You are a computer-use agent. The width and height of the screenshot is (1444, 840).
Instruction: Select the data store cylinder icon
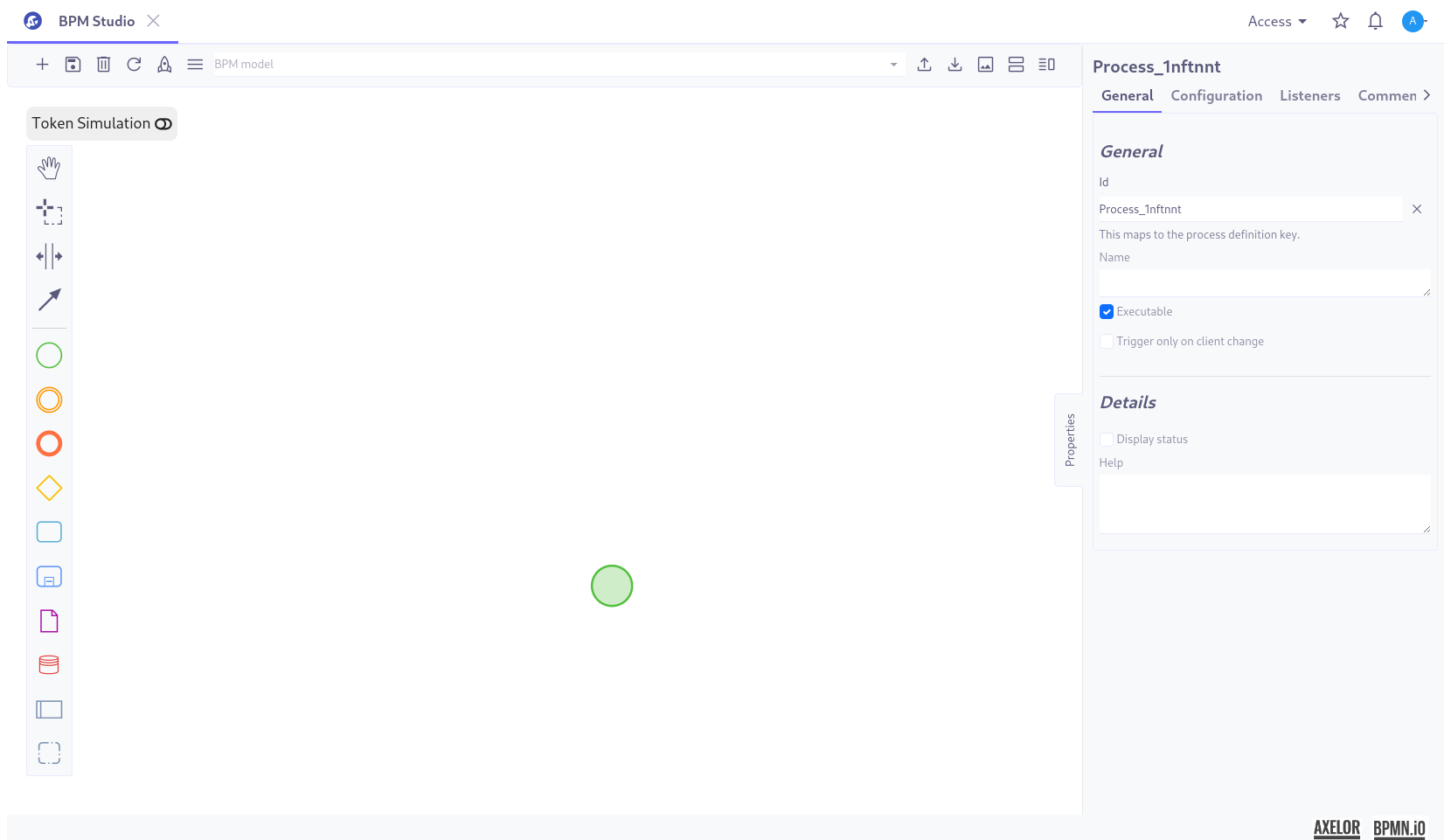click(49, 665)
